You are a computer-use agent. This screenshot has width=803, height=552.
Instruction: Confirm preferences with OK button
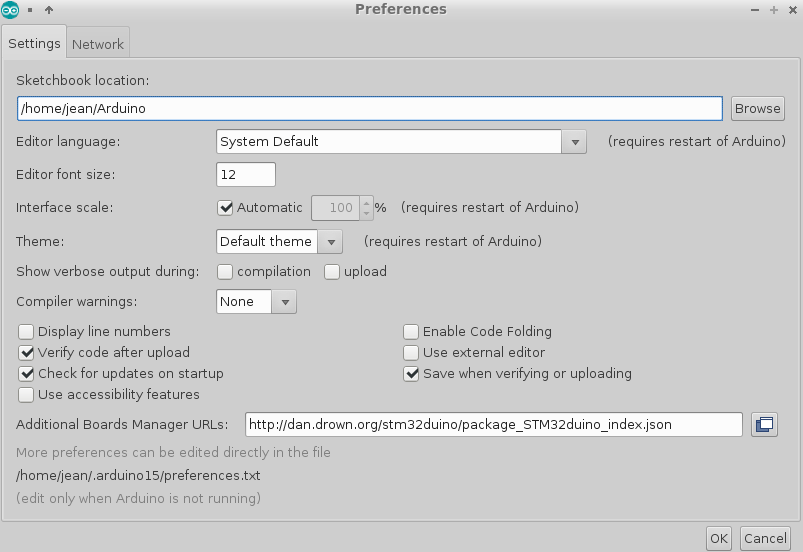719,539
